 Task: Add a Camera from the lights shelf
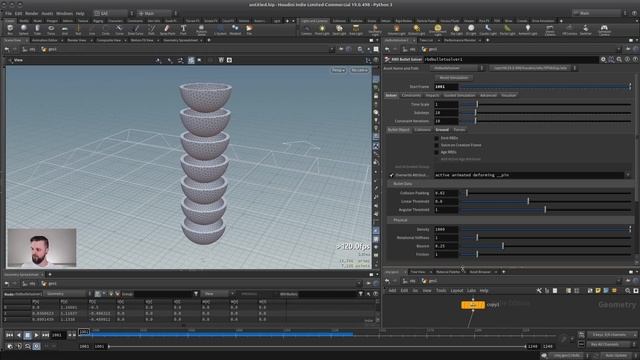tap(307, 29)
